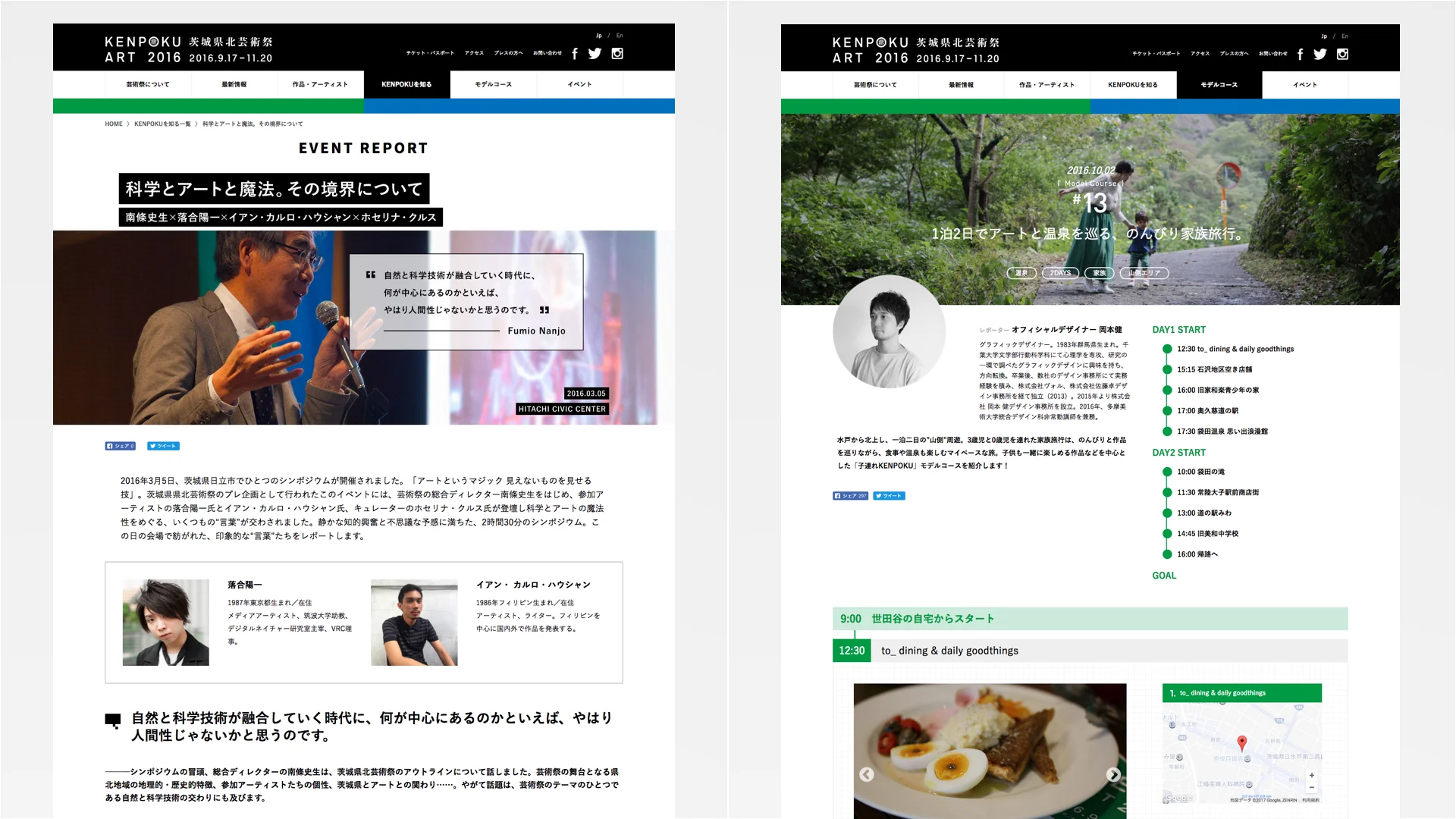Click previous arrow on food photo carousel

pos(867,774)
